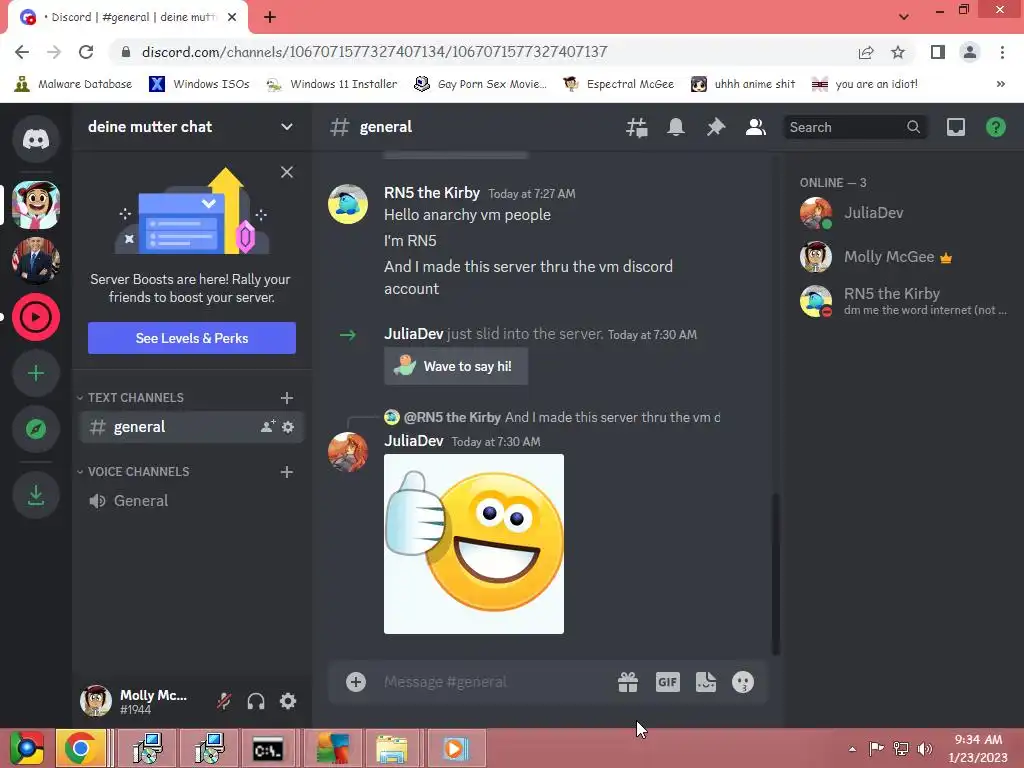Open the Espectral McGee bookmark
The width and height of the screenshot is (1024, 768).
[x=618, y=84]
